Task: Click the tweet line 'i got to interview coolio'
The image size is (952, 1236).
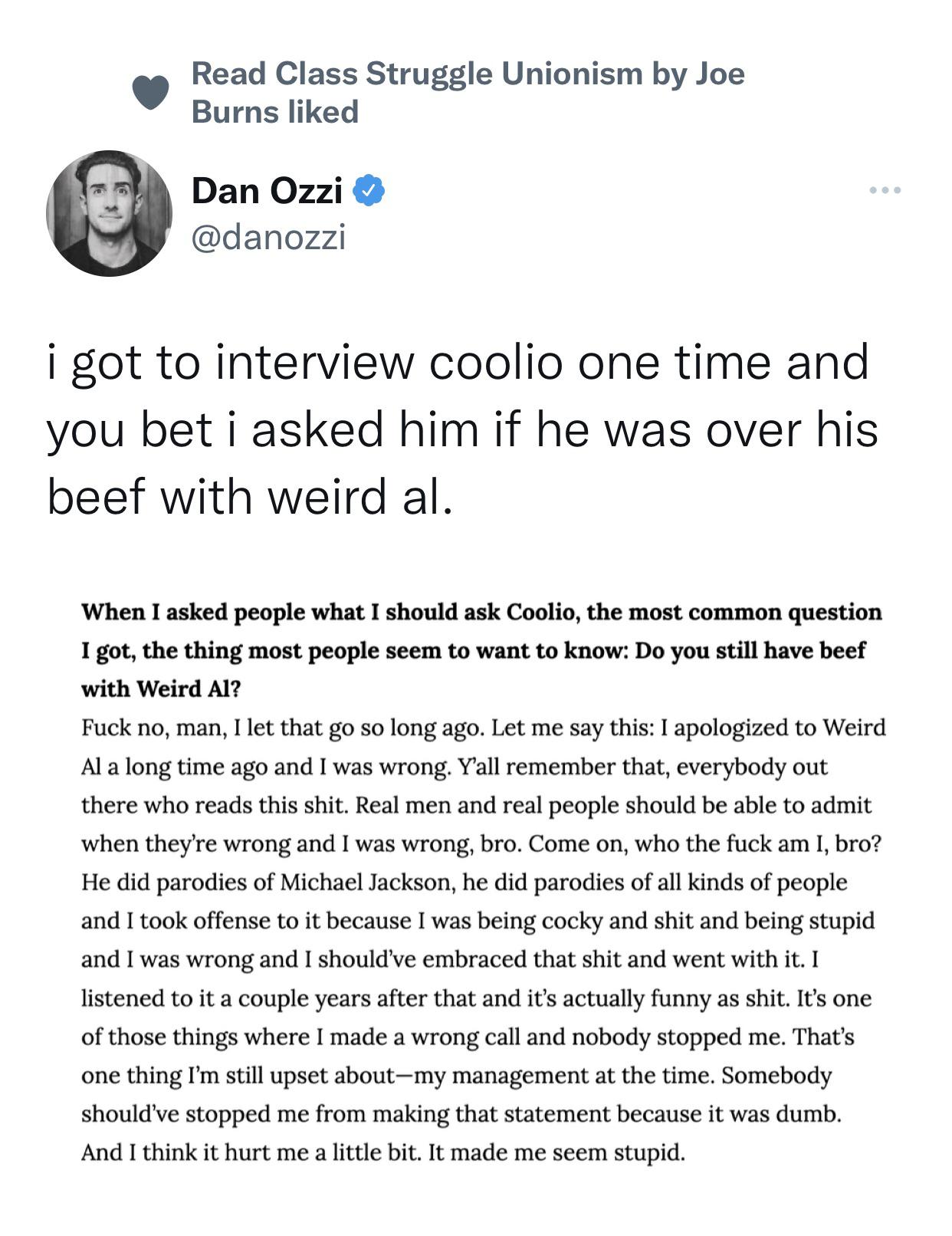Action: pyautogui.click(x=458, y=363)
